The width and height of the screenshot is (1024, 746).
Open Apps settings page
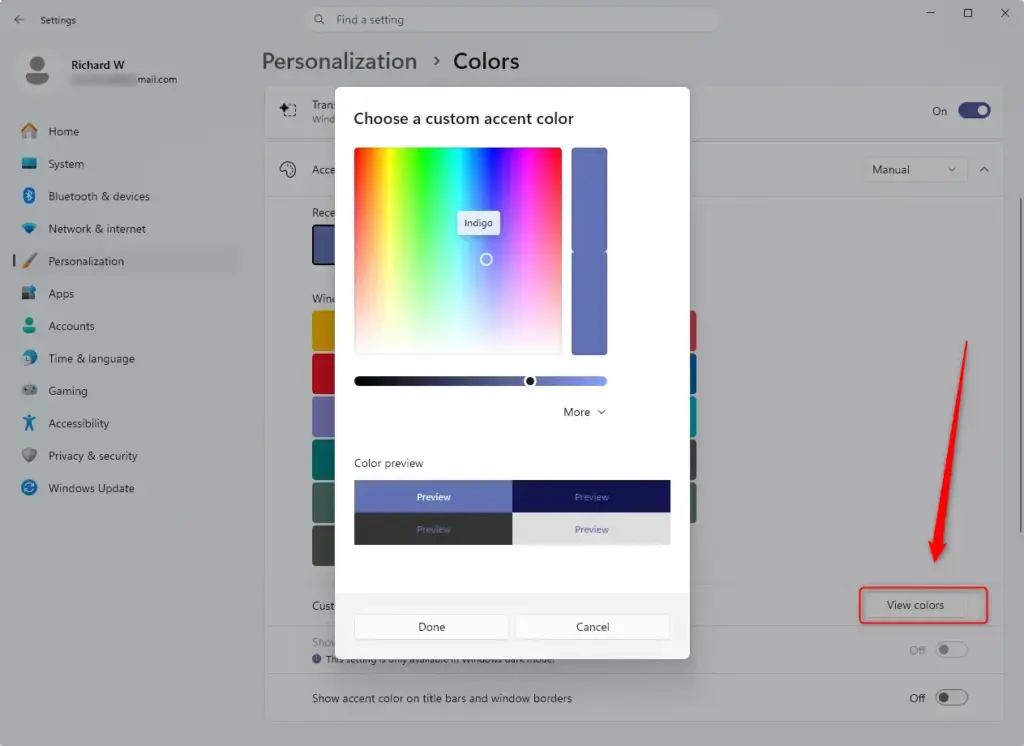click(x=126, y=293)
